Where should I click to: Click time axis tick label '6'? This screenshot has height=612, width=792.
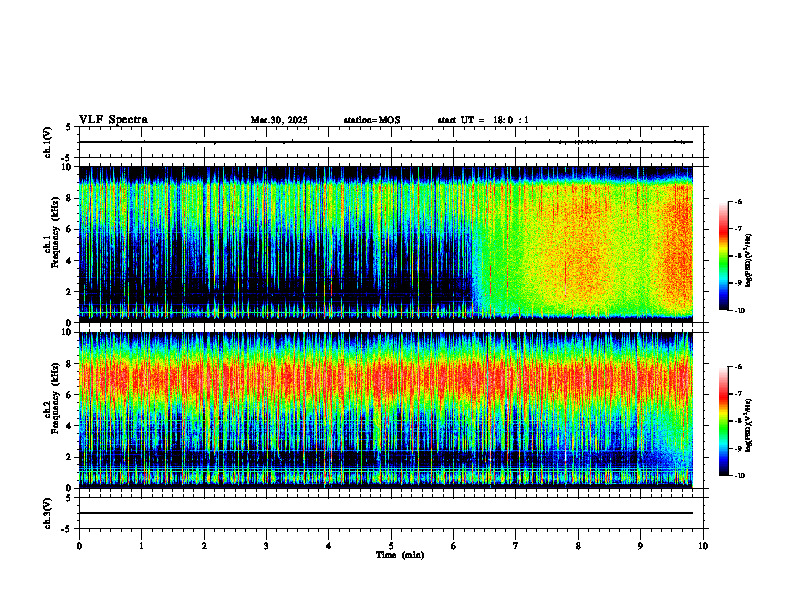click(x=454, y=546)
